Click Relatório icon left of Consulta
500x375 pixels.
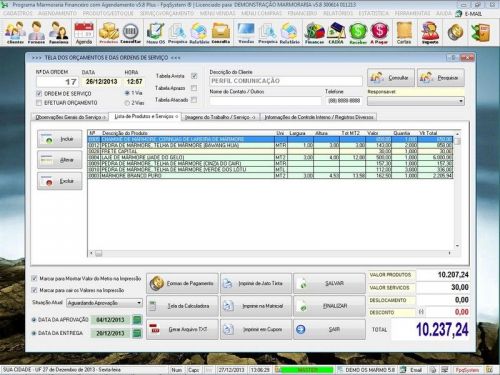tap(199, 32)
